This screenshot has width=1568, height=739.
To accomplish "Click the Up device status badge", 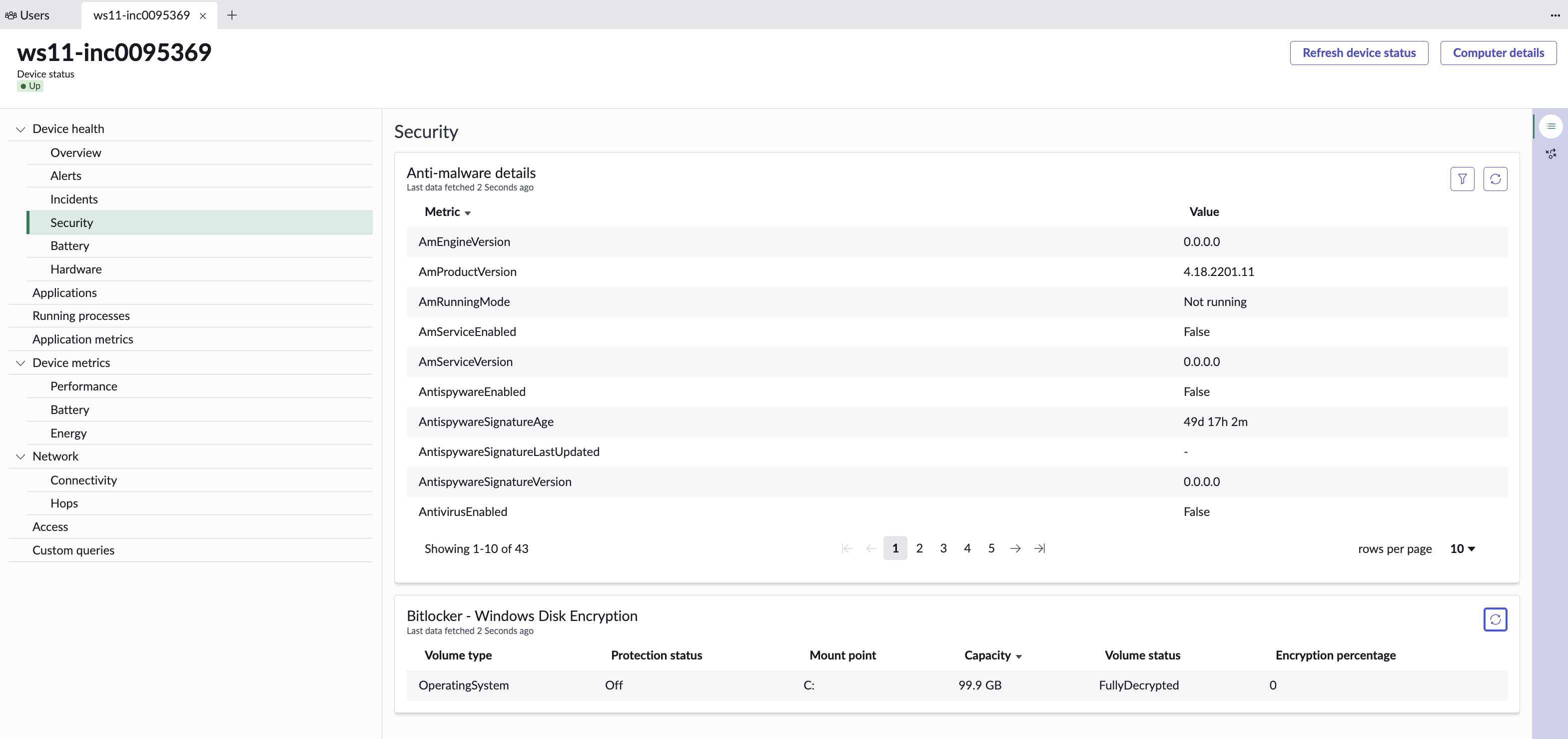I will (30, 86).
